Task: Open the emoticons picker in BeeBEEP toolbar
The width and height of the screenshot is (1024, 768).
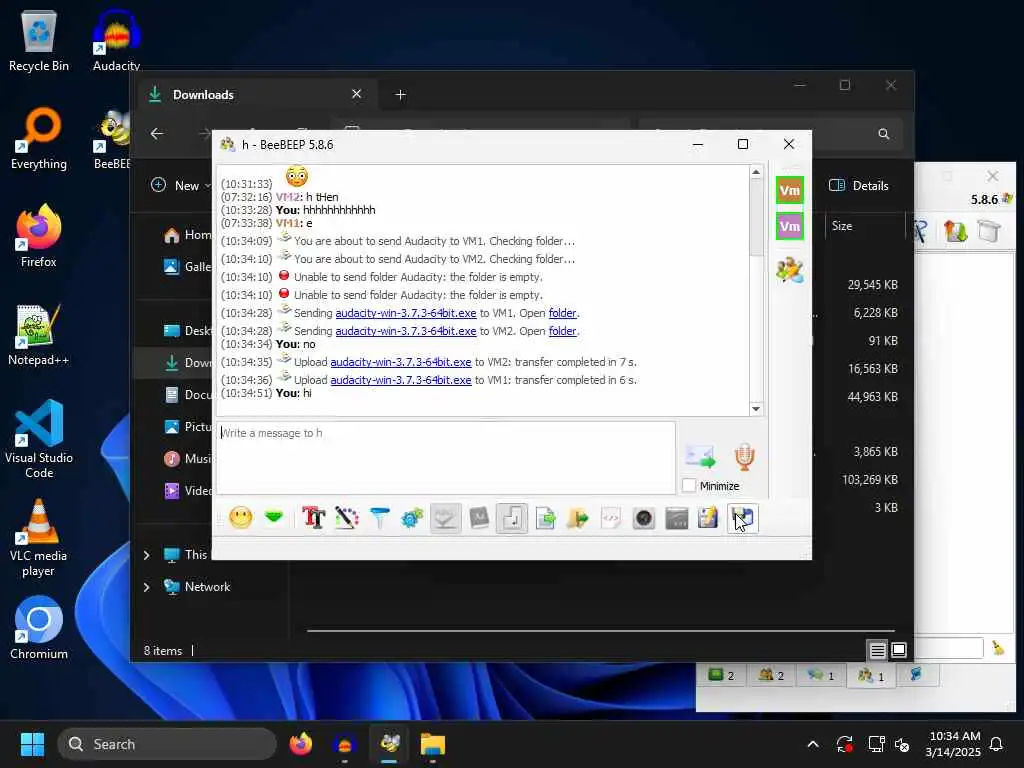Action: pyautogui.click(x=240, y=519)
